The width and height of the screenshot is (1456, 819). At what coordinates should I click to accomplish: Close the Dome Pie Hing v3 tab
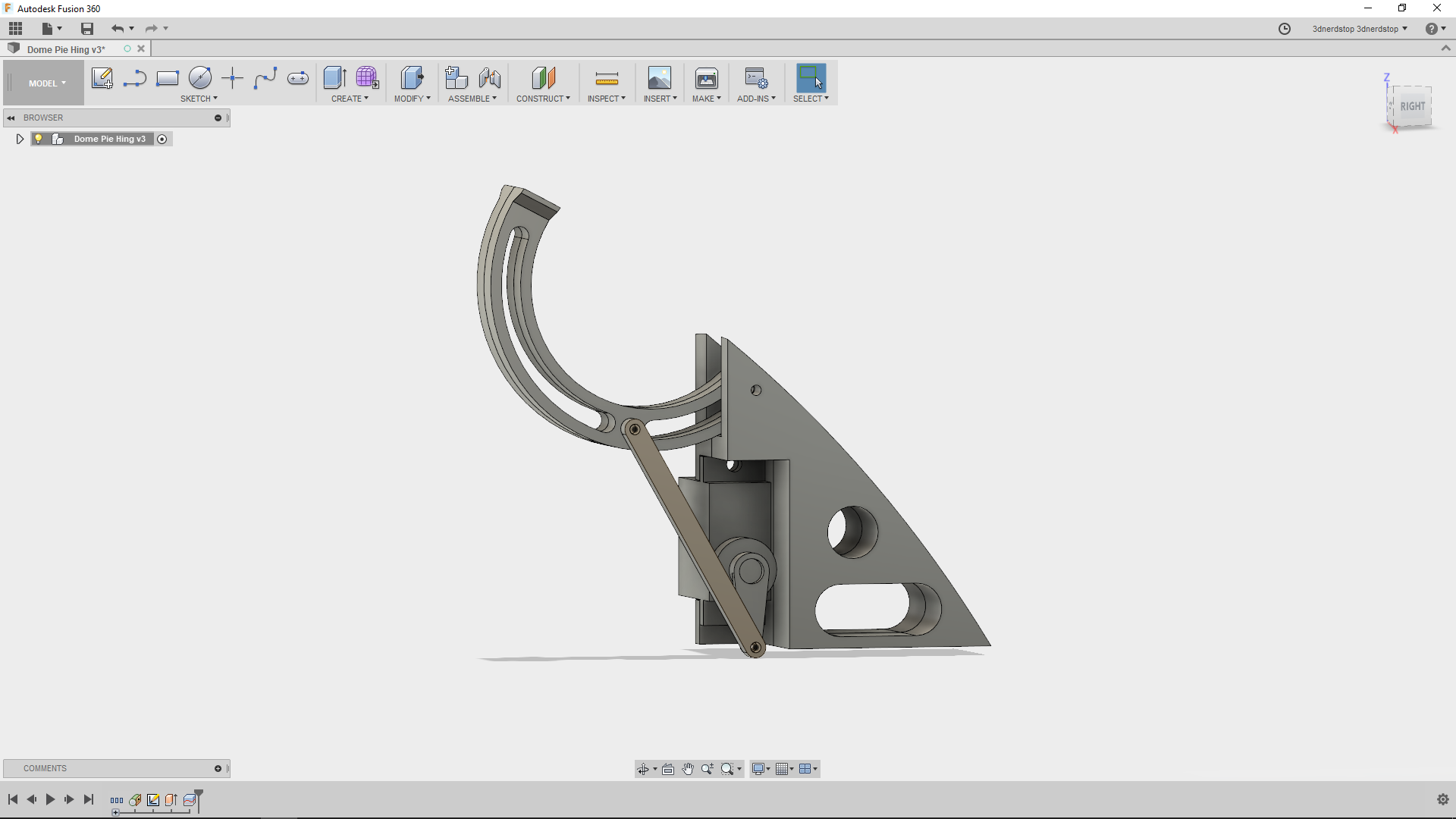(141, 49)
